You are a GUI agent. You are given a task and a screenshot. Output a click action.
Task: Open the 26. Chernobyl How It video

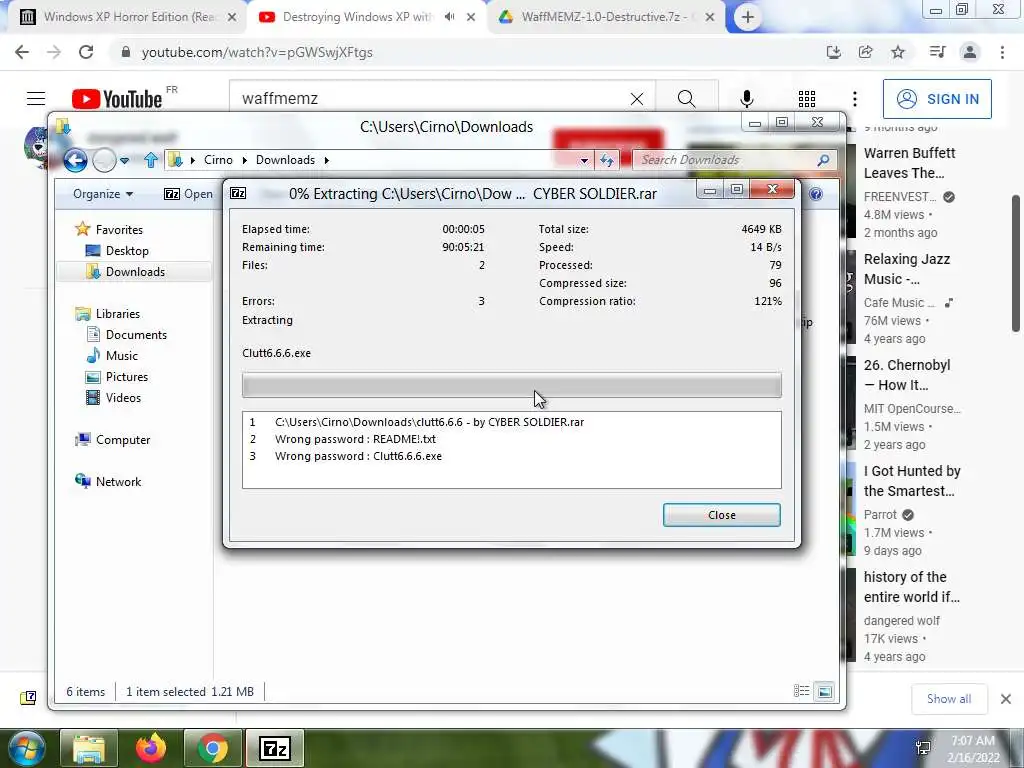906,375
